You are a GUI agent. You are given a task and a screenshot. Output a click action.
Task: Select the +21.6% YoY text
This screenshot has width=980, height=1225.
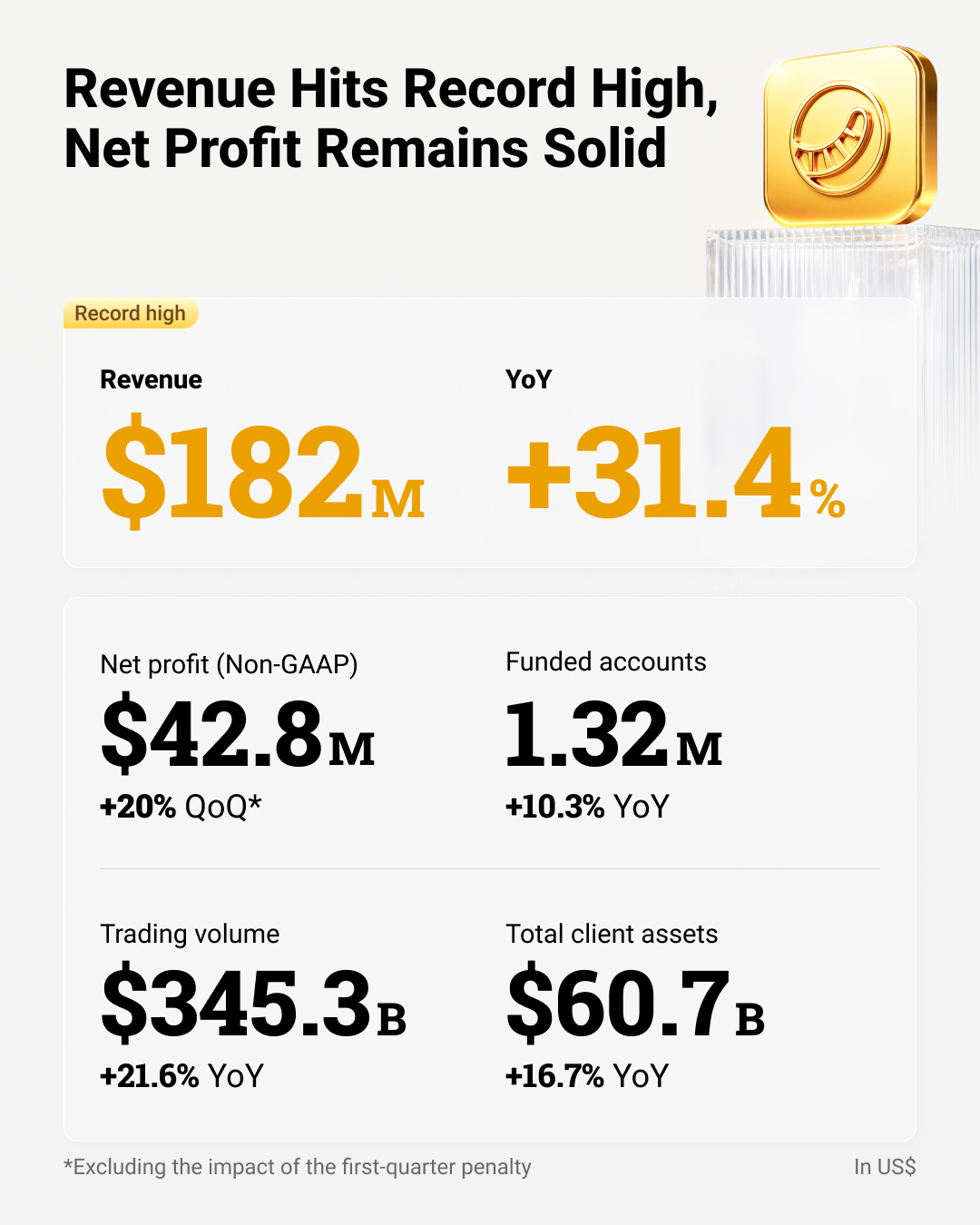pos(181,1076)
